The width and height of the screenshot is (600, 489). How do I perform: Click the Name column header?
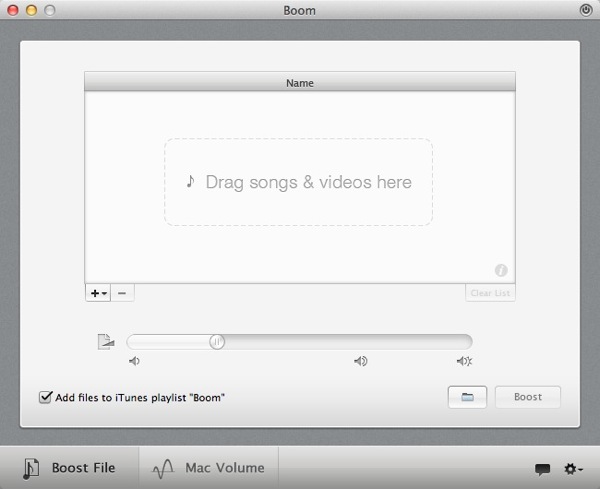click(x=300, y=82)
